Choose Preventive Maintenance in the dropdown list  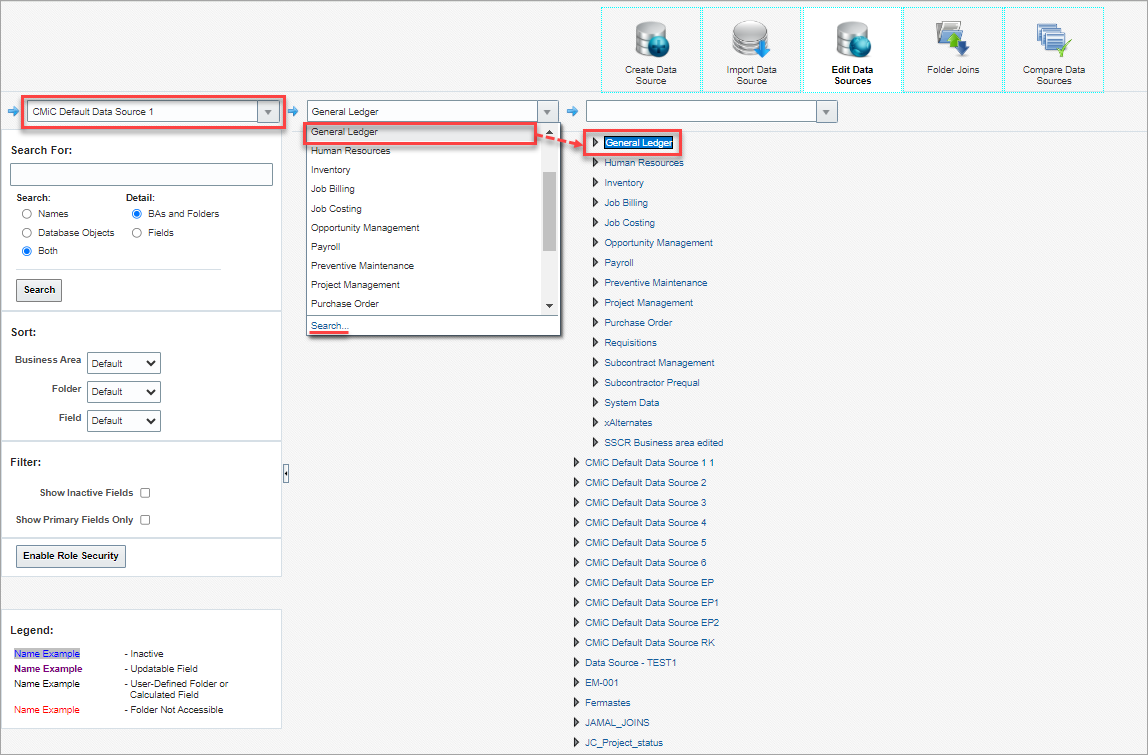423,266
